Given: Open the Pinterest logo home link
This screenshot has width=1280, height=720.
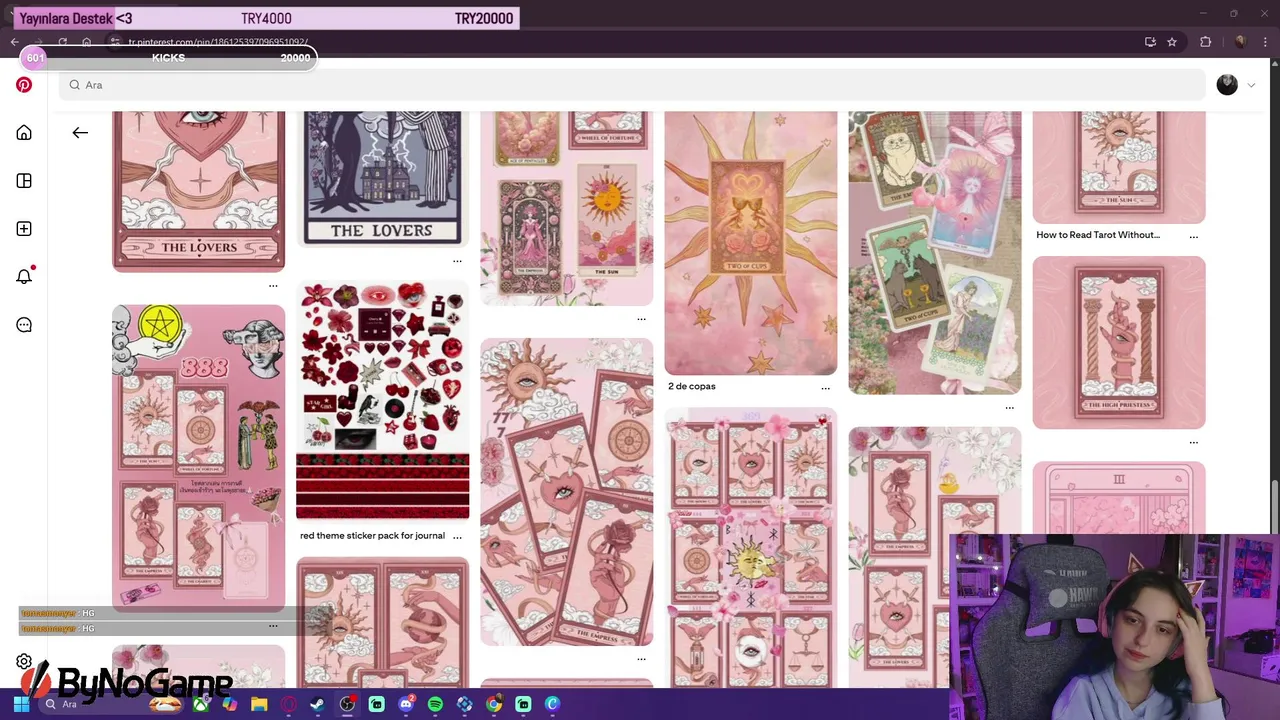Looking at the screenshot, I should [x=24, y=85].
